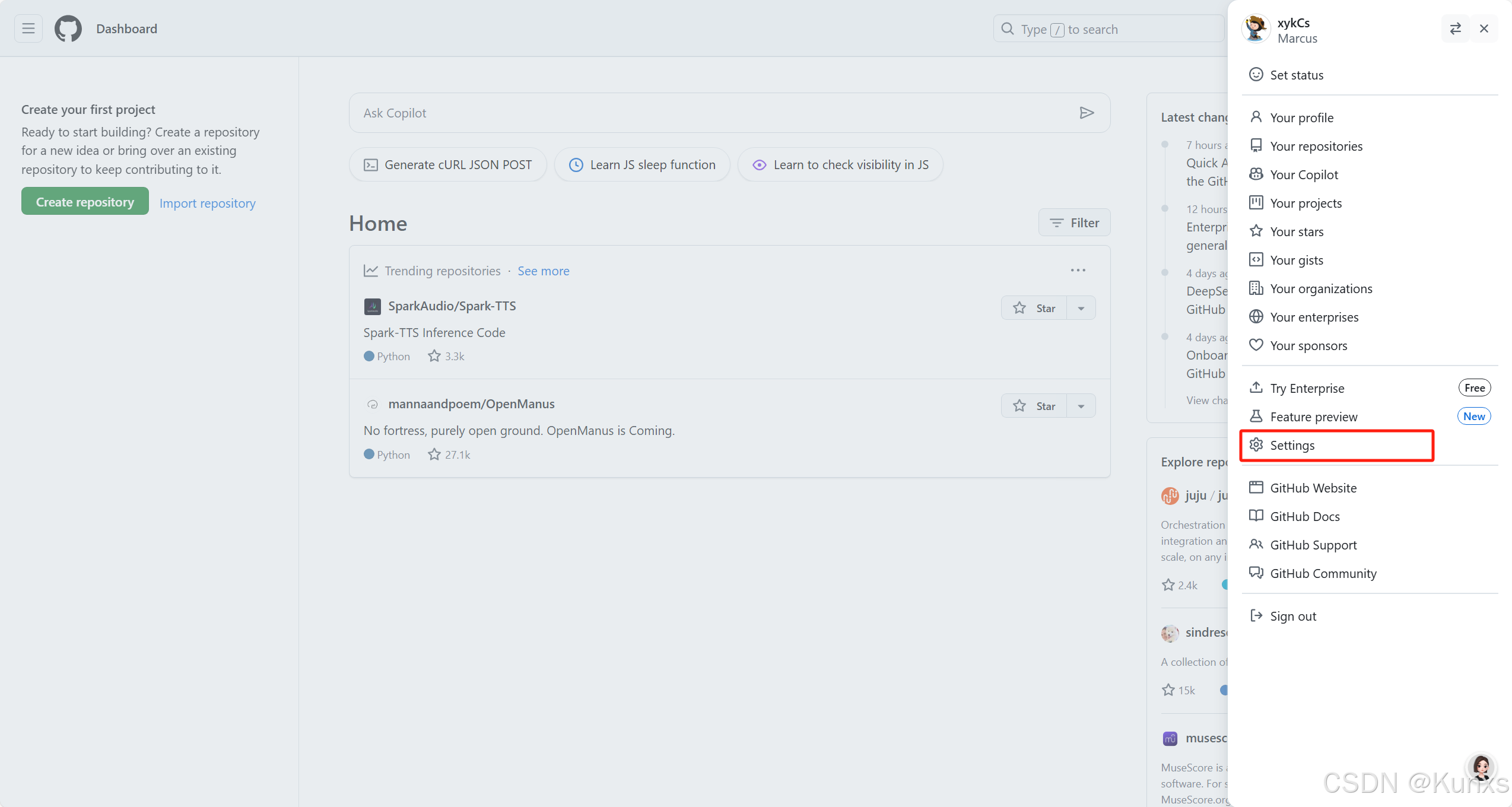The height and width of the screenshot is (807, 1512).
Task: Star the mannaandpoem/OpenManus repository
Action: tap(1034, 406)
